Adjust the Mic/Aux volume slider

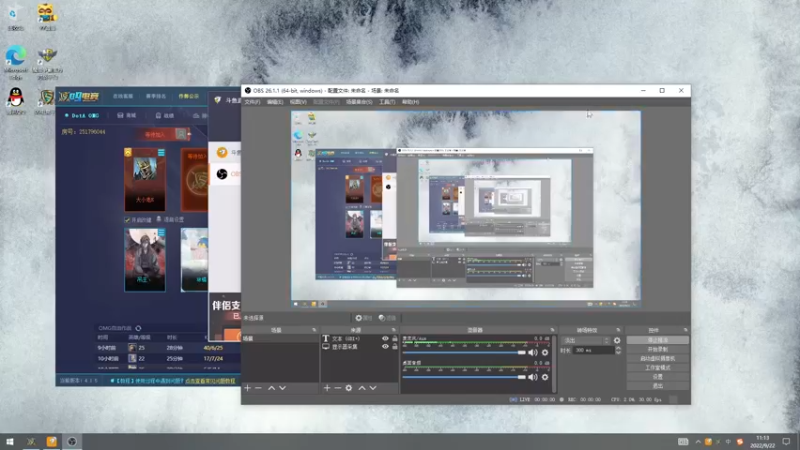tap(464, 353)
